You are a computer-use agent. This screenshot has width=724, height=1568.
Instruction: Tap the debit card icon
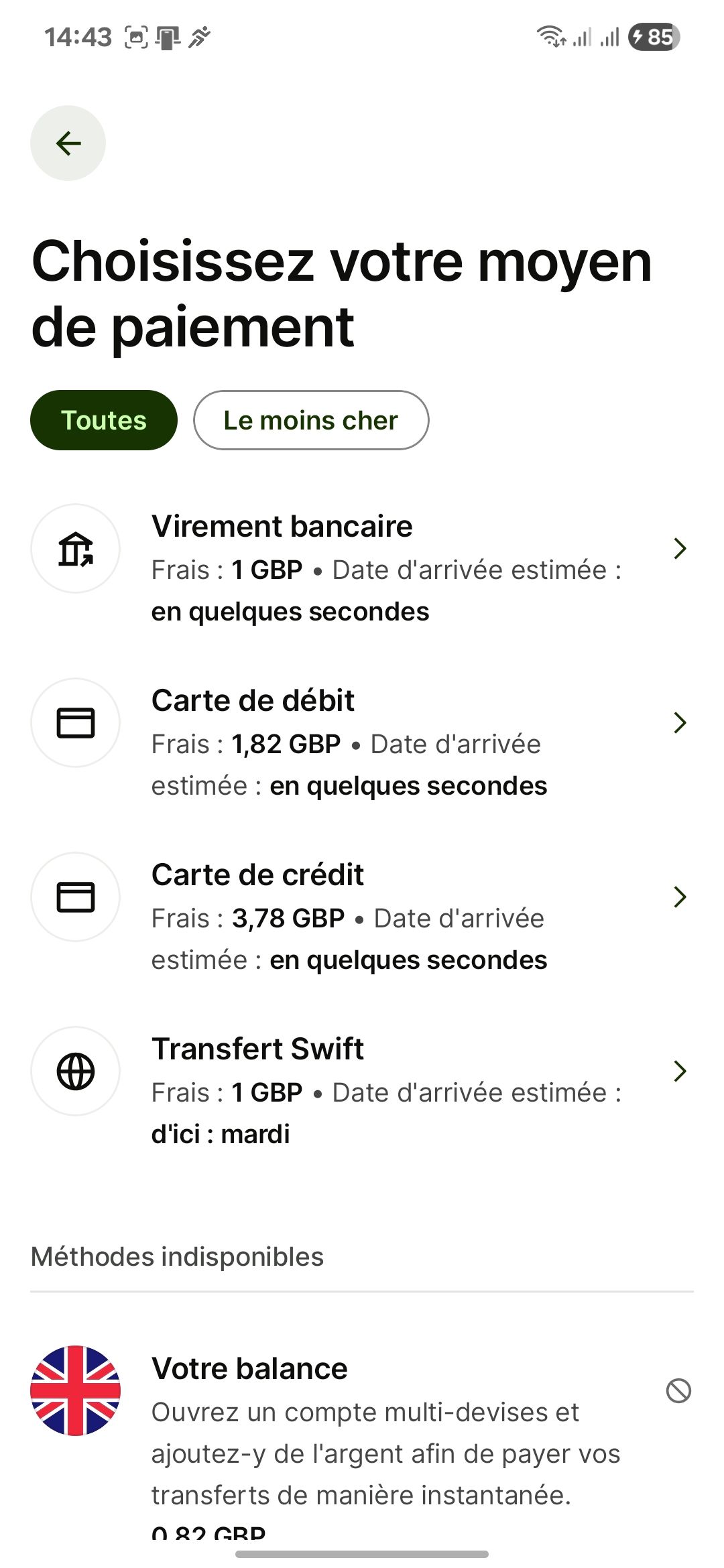click(75, 723)
